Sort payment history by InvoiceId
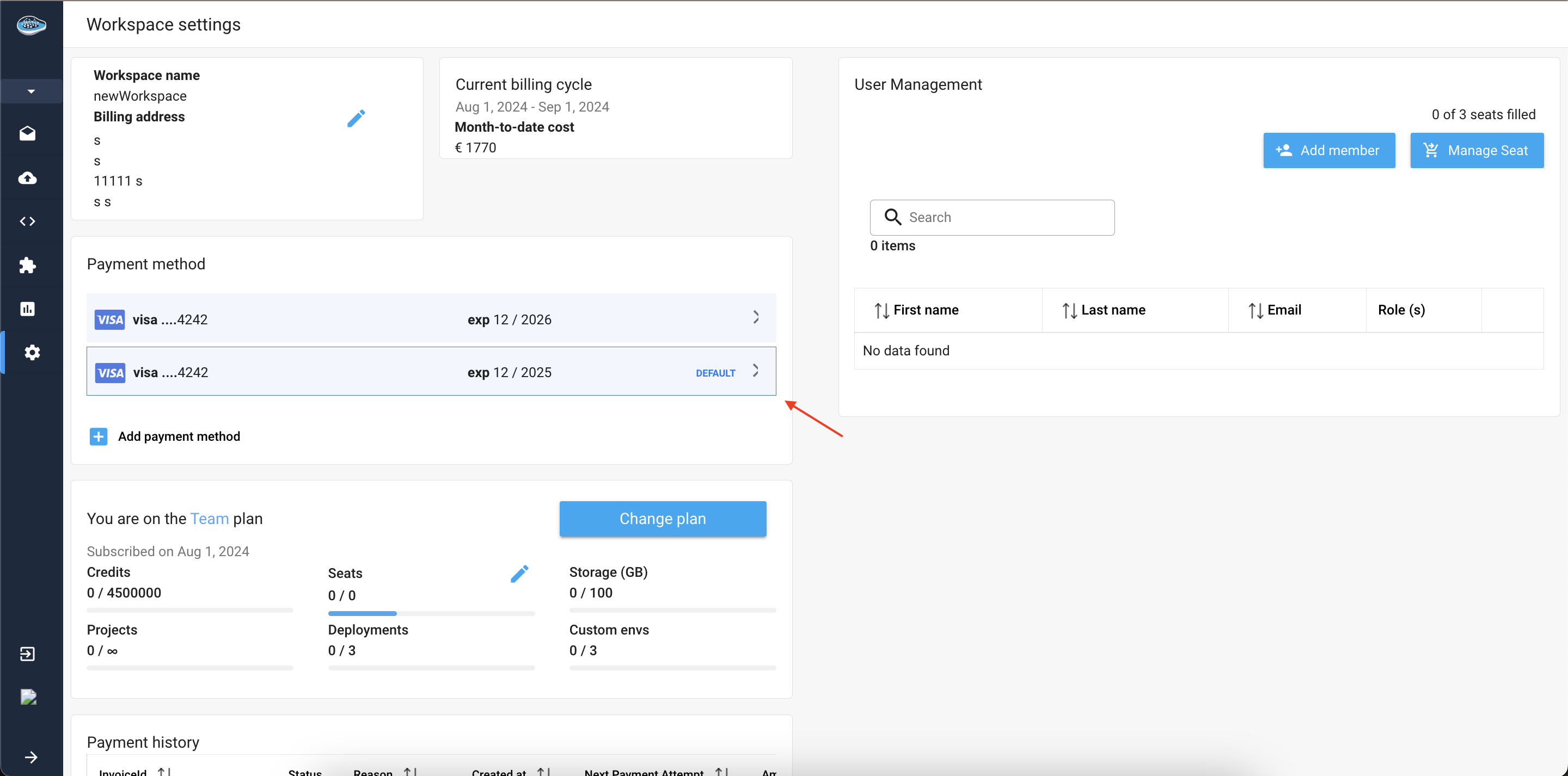The image size is (1568, 776). point(164,771)
